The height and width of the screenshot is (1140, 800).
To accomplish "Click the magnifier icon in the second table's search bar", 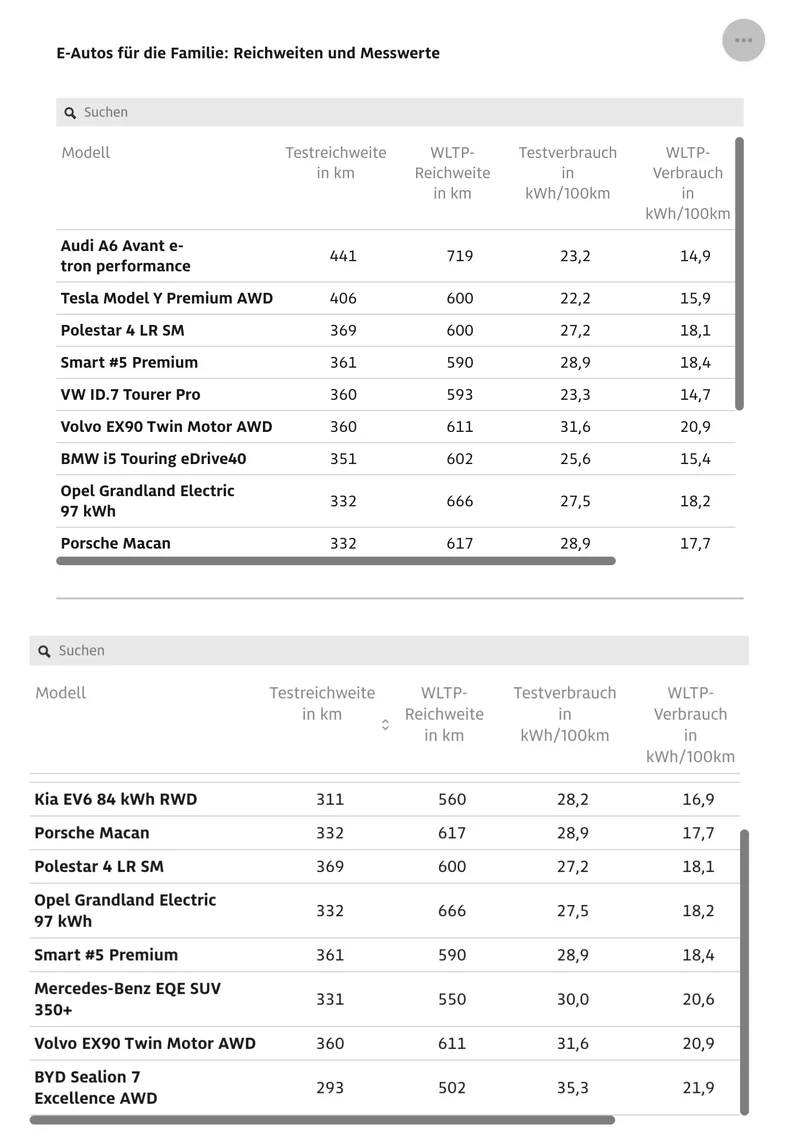I will click(44, 651).
